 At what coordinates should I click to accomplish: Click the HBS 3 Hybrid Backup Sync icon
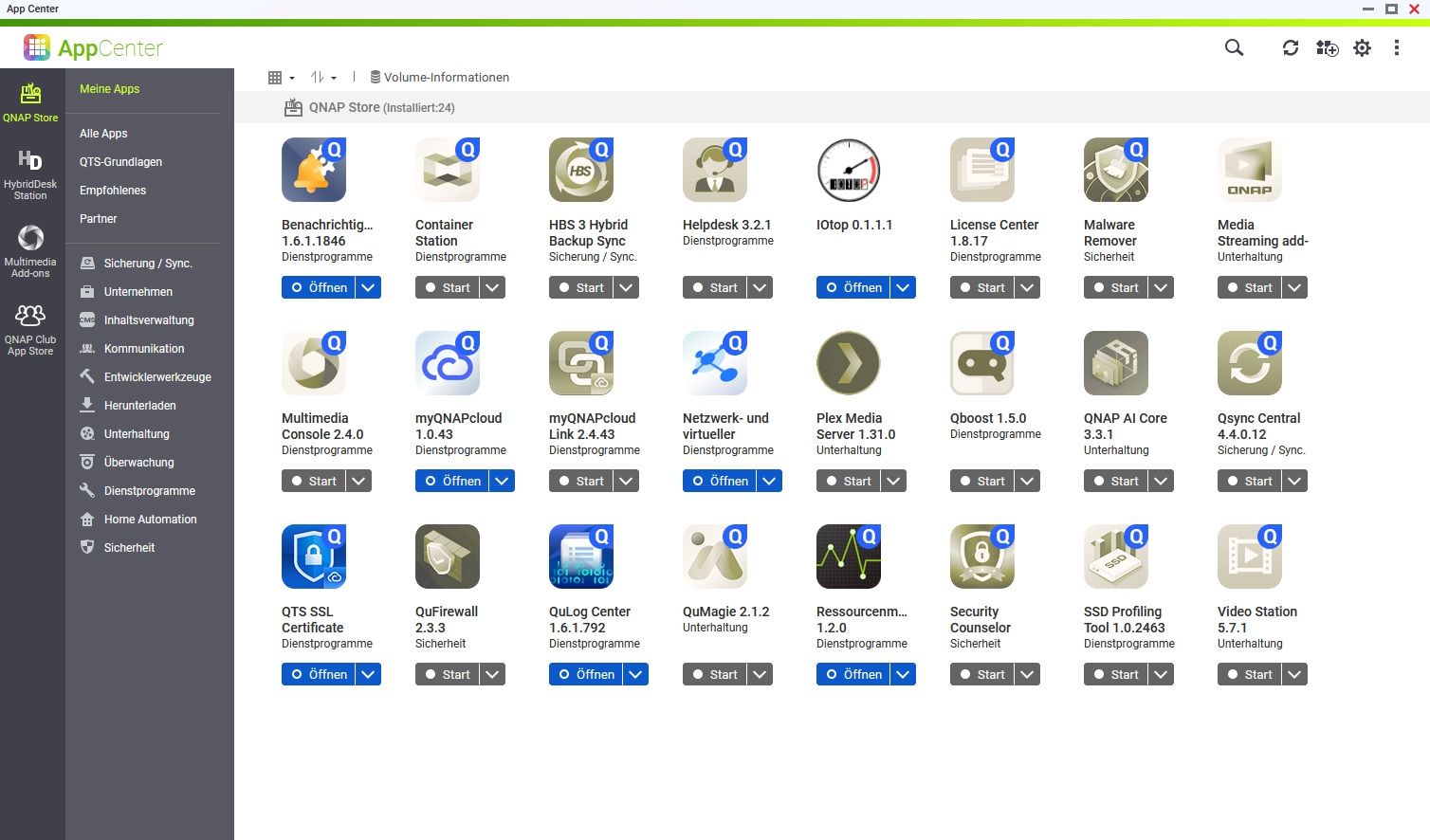[x=581, y=170]
